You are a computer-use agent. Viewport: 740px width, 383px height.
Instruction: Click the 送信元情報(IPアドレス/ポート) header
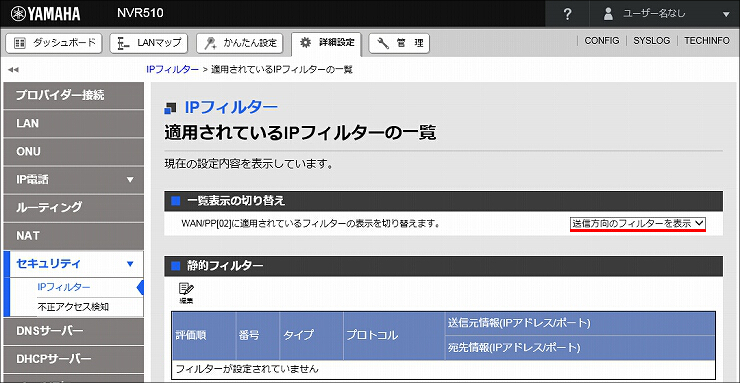580,324
